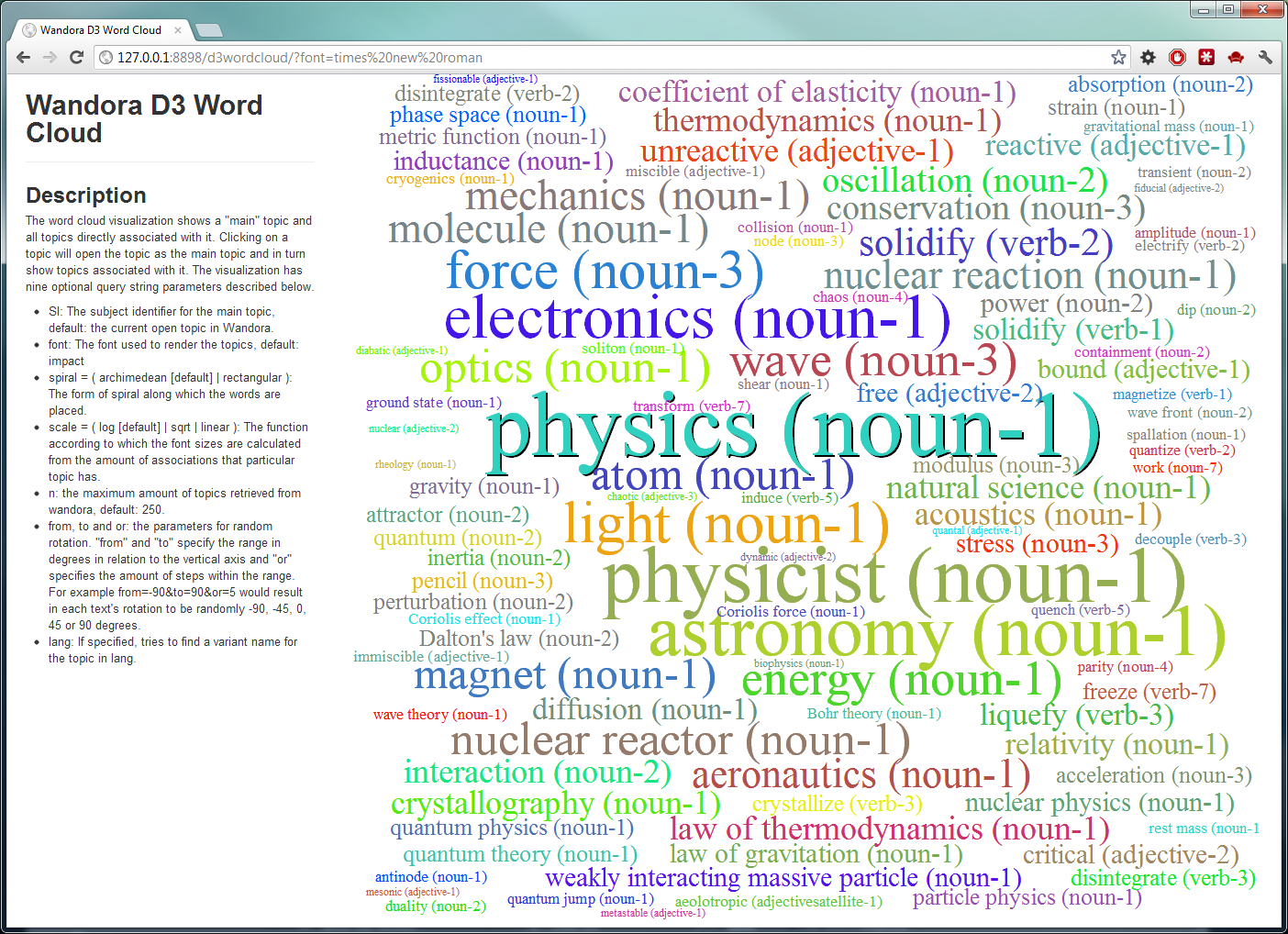Click "quantum physics (noun-1)" in the cloud
The width and height of the screenshot is (1288, 934).
coord(511,828)
